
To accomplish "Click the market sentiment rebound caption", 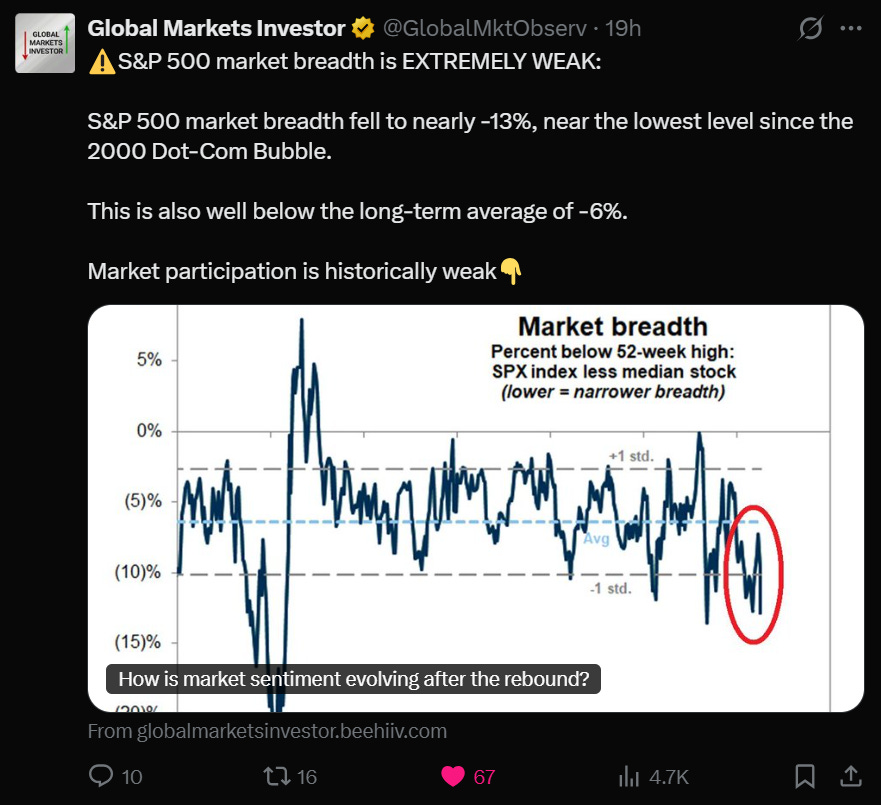I will coord(353,679).
